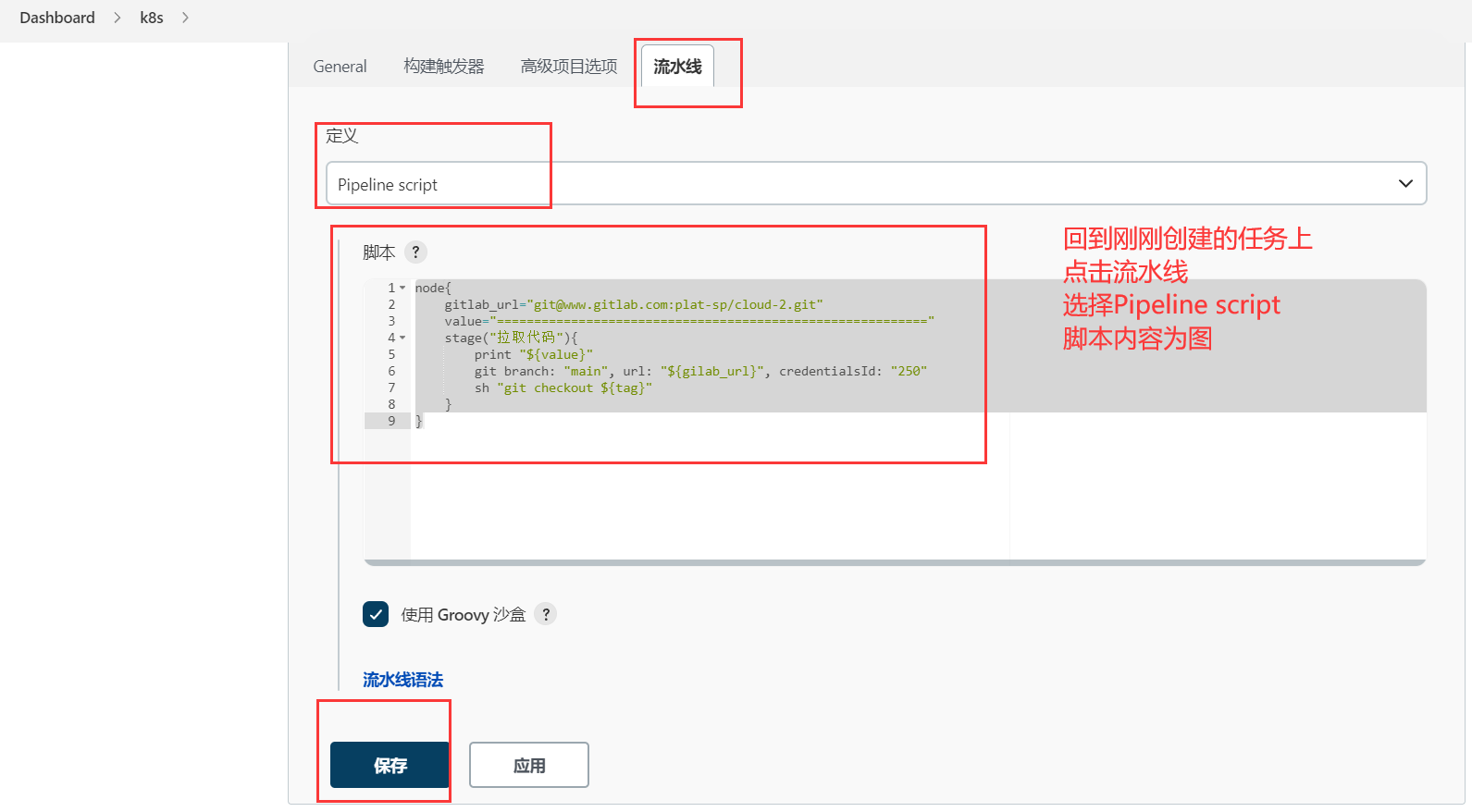The width and height of the screenshot is (1472, 812).
Task: Open the 流水线语法 link
Action: tap(402, 680)
